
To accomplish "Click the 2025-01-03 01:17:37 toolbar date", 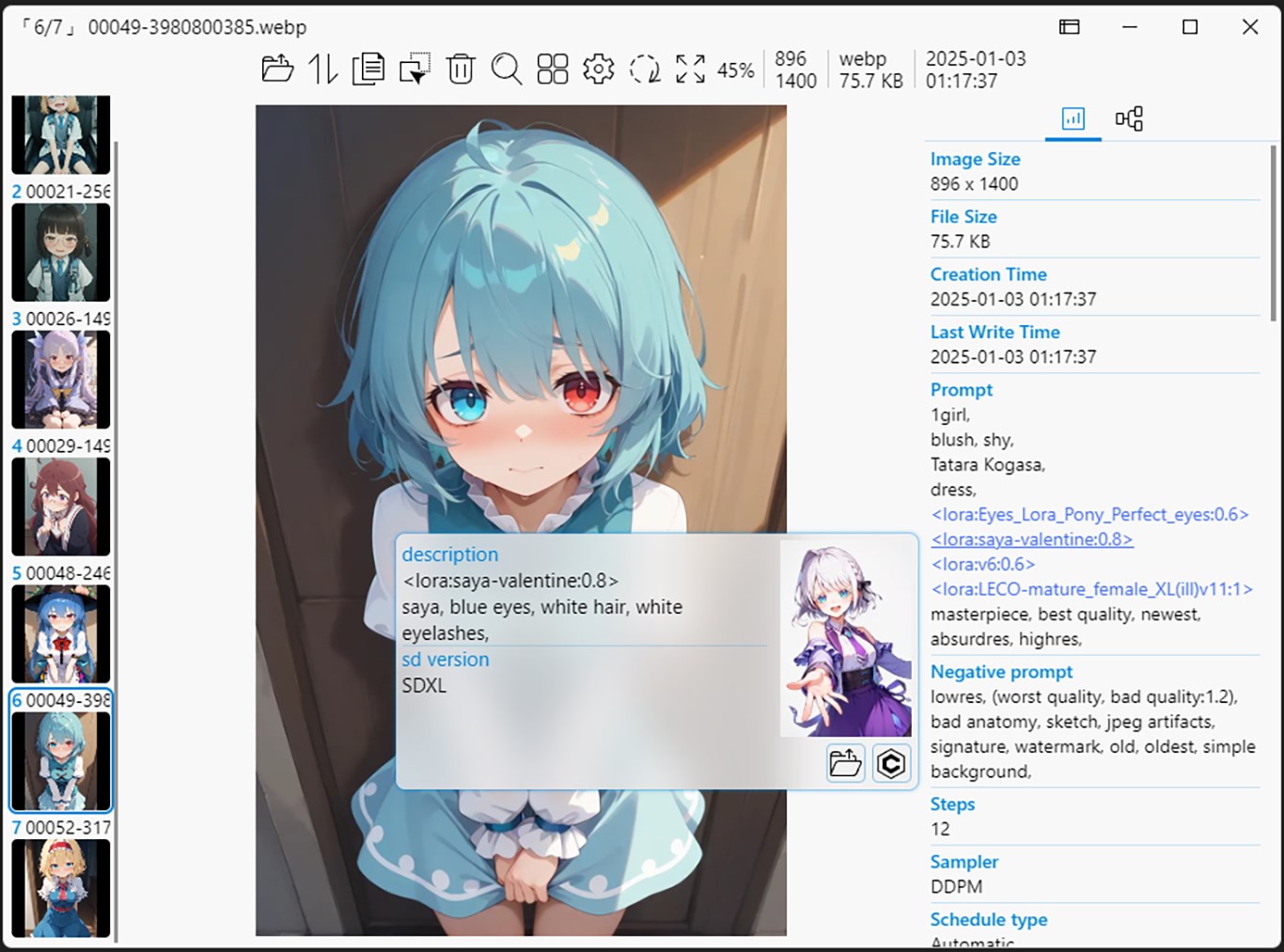I will tap(976, 70).
